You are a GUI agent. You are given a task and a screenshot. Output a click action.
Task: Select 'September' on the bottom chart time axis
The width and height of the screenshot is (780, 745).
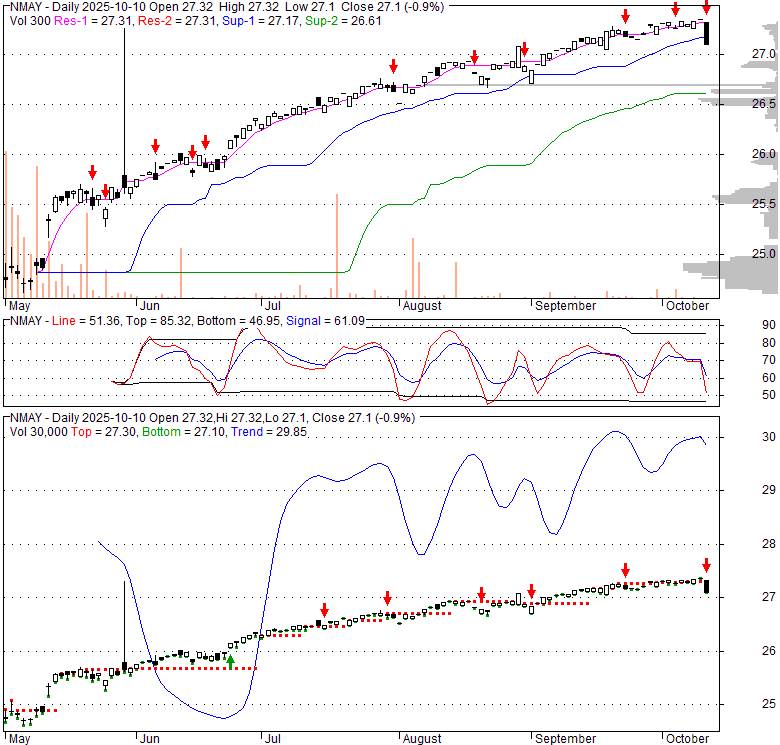pyautogui.click(x=567, y=739)
